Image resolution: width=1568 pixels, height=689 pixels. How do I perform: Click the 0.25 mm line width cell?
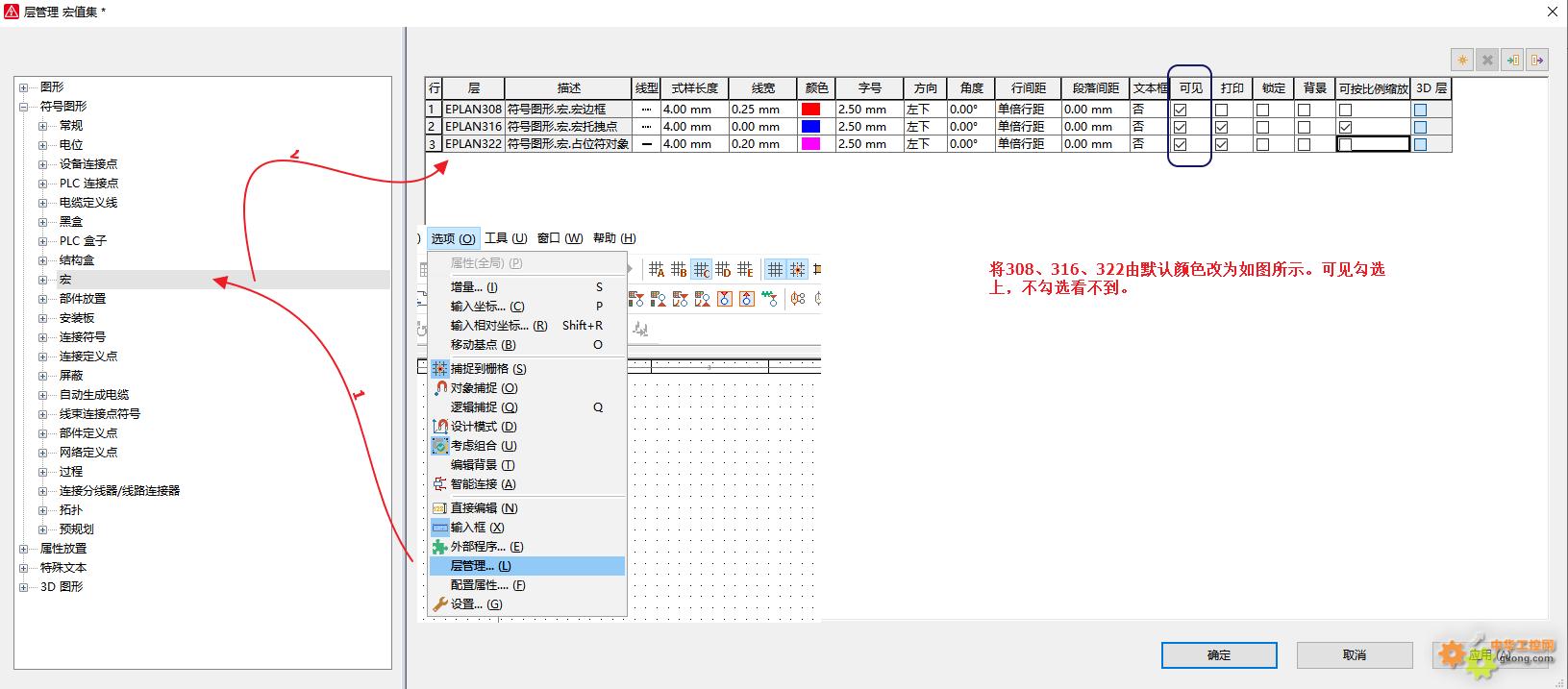[763, 110]
